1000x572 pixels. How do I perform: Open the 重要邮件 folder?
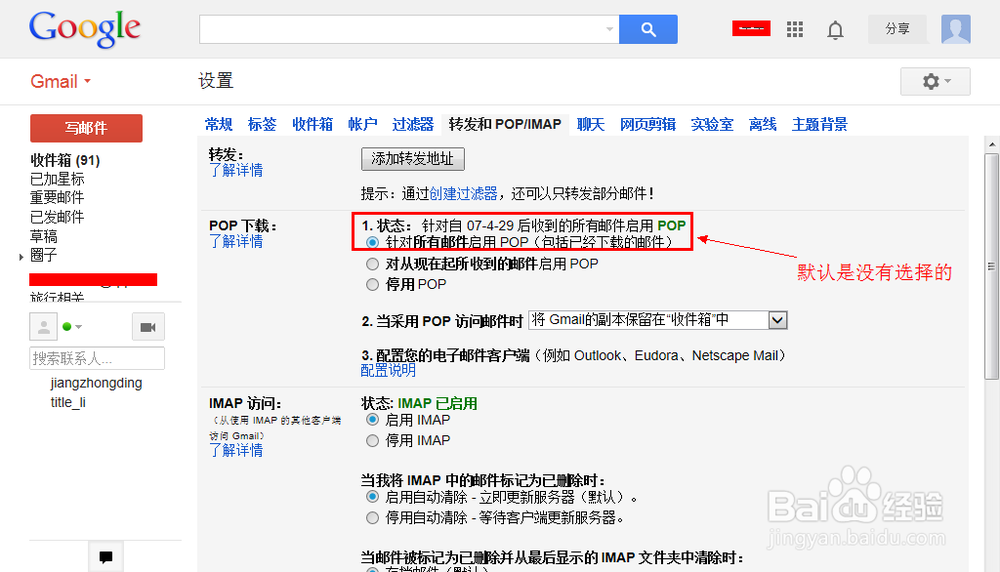(x=57, y=198)
